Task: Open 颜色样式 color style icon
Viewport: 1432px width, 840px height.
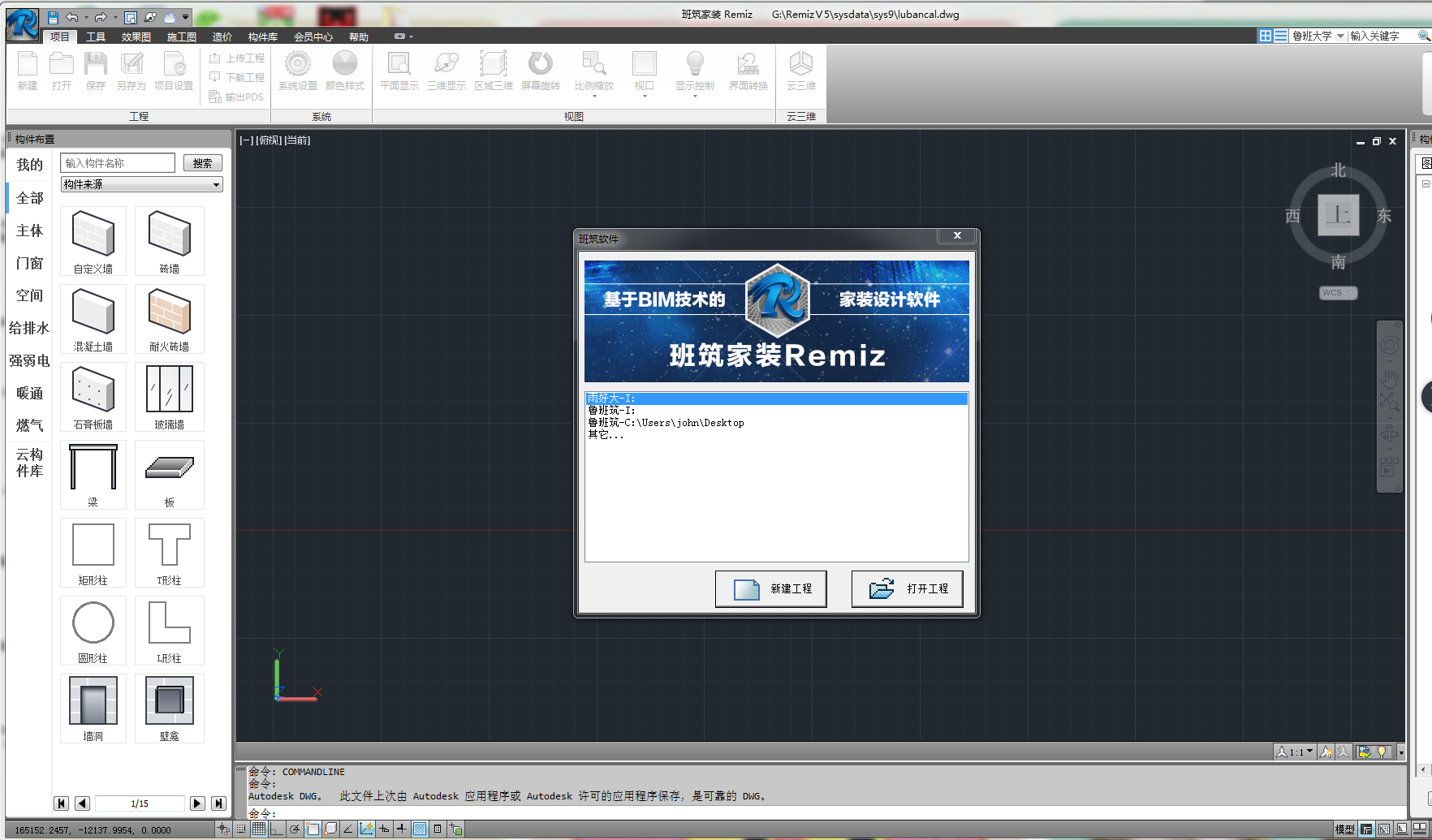Action: tap(345, 71)
